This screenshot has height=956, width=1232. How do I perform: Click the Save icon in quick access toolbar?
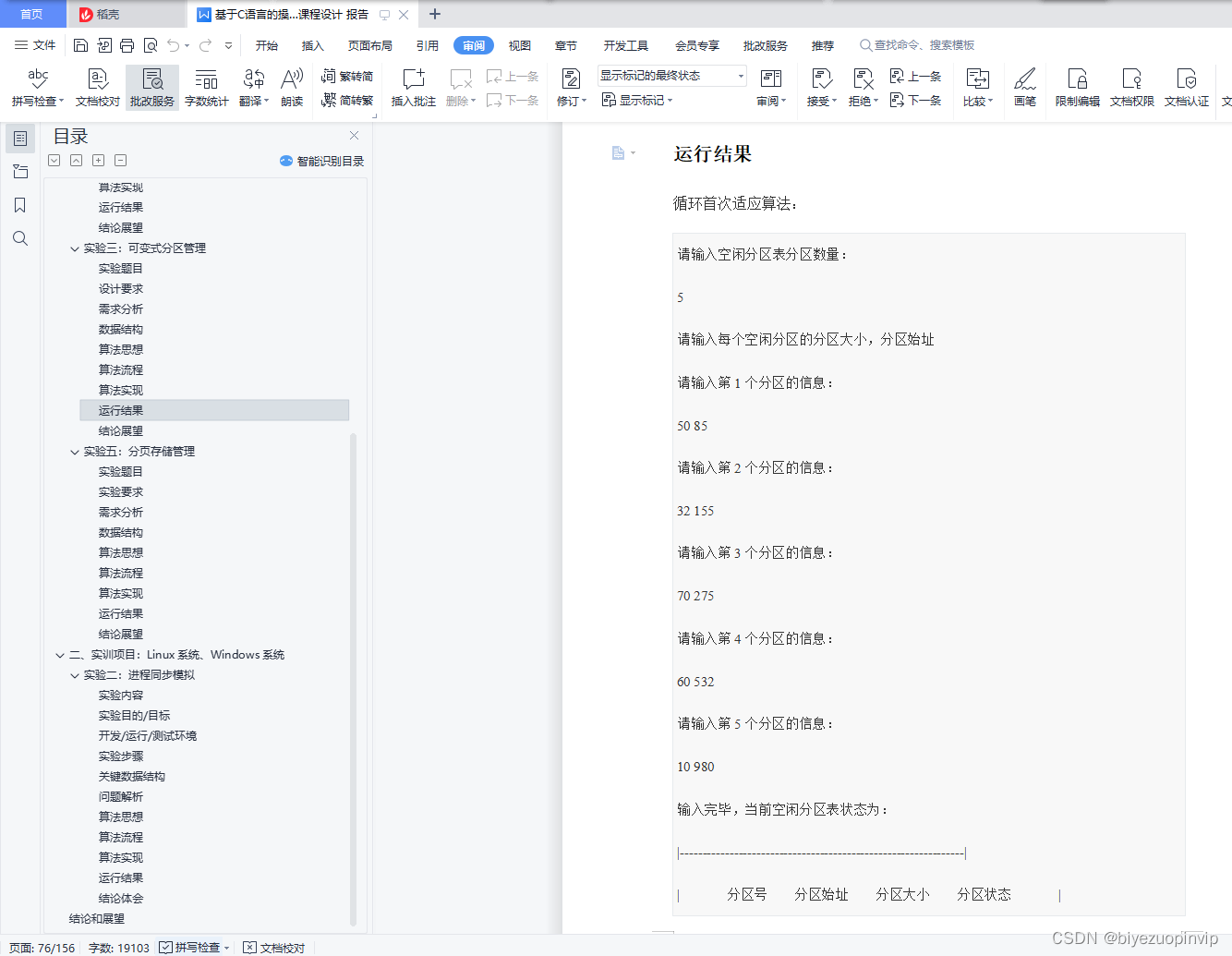point(80,45)
